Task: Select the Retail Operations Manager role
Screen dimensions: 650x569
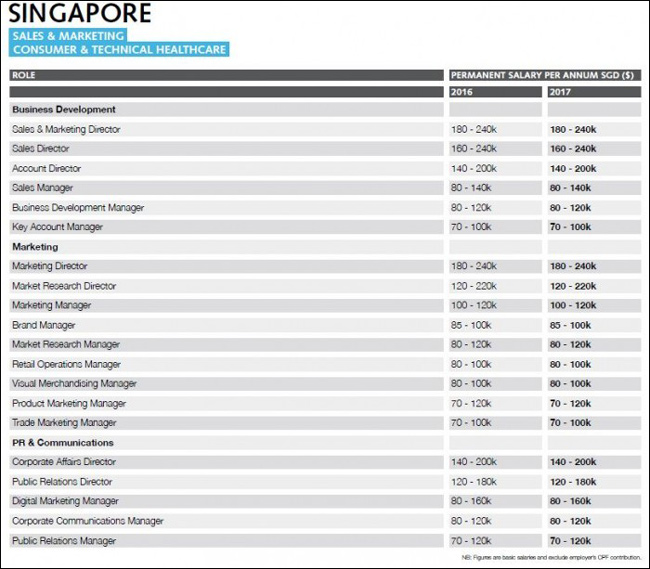Action: pos(66,364)
